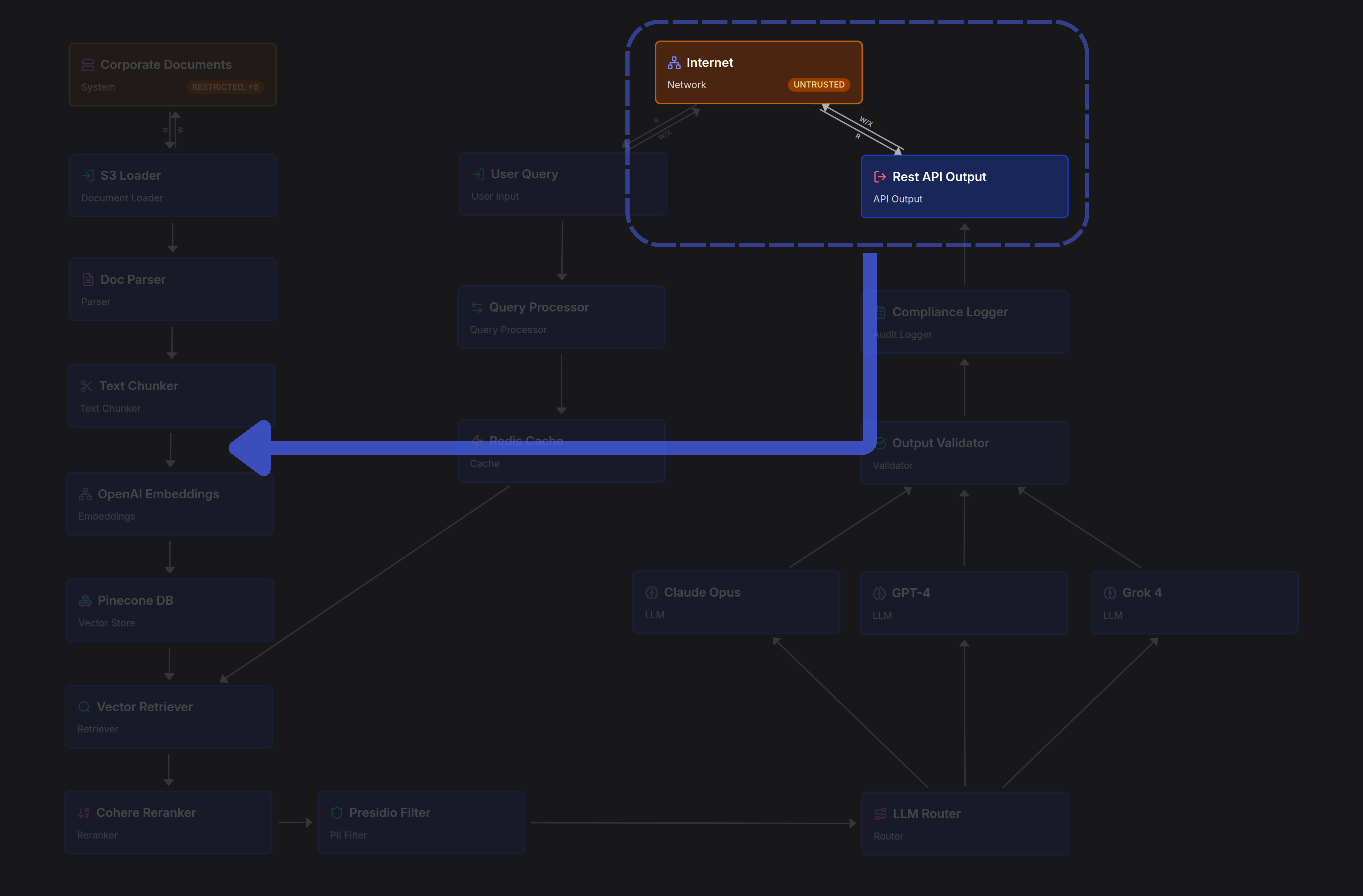This screenshot has width=1363, height=896.
Task: Select the OpenAI Embeddings node
Action: coord(170,504)
